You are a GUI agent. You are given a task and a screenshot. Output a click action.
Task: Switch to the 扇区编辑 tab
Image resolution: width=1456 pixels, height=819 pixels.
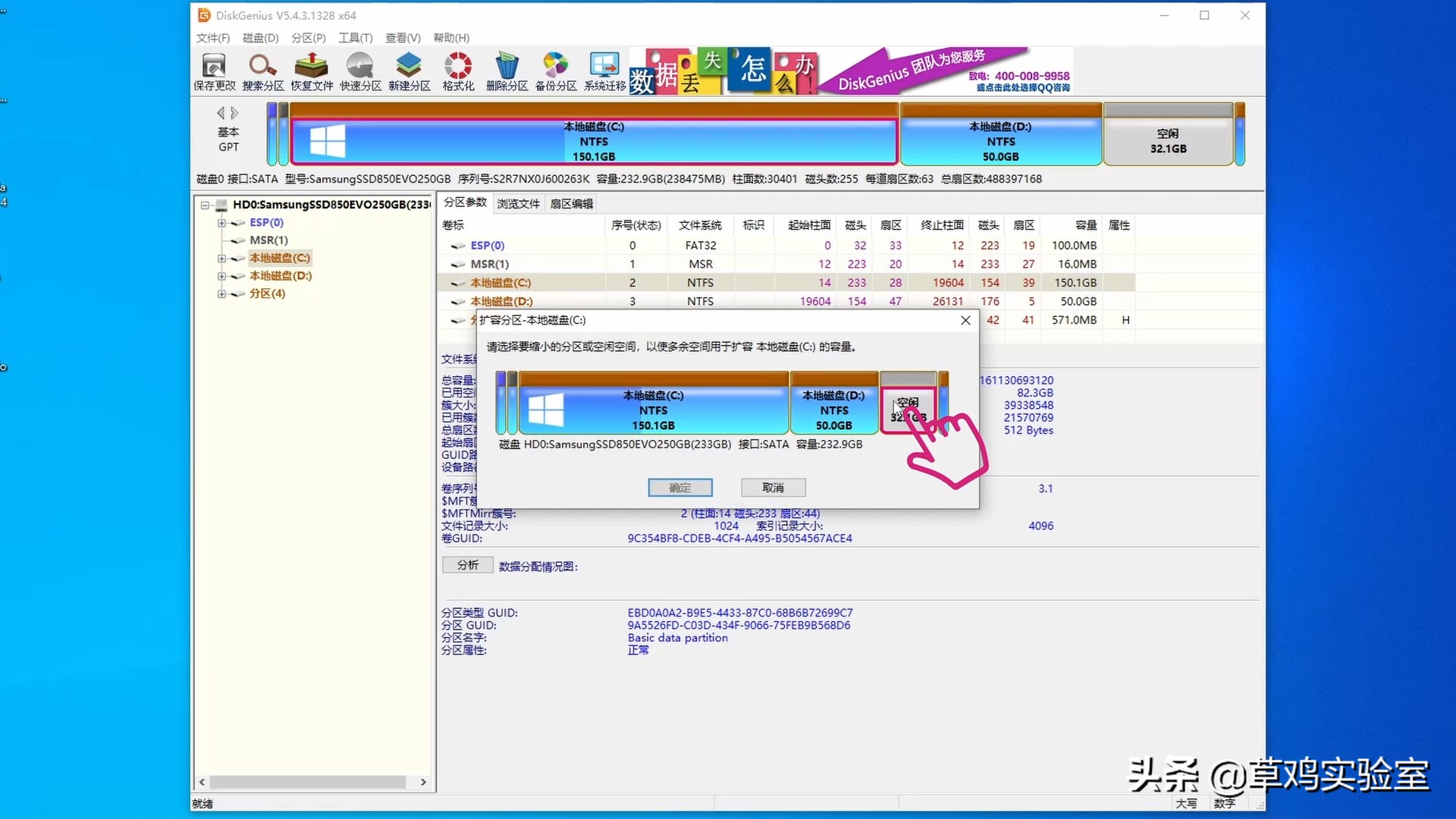click(x=571, y=203)
